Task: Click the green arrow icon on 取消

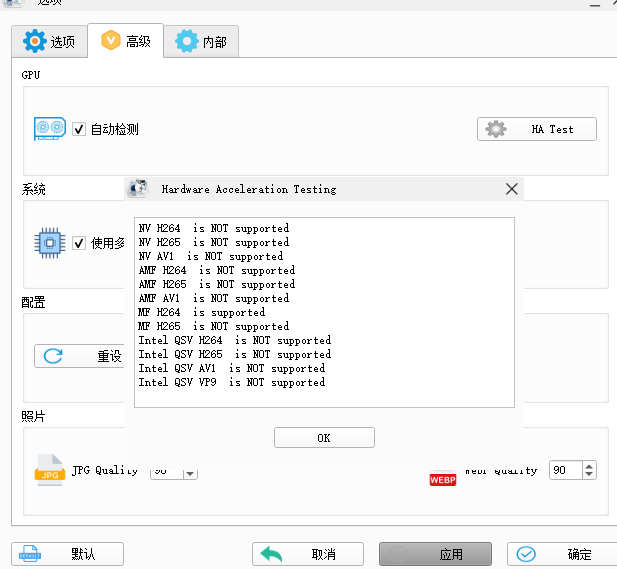Action: point(272,554)
